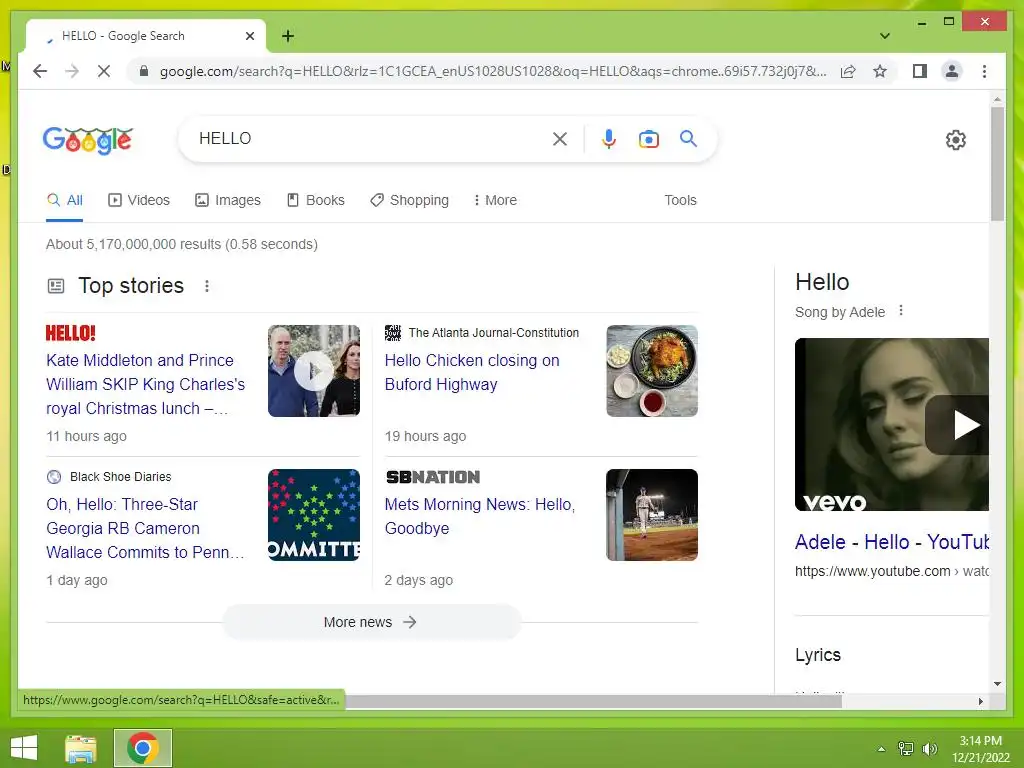Click the vertical scrollbar thumb

click(x=997, y=163)
